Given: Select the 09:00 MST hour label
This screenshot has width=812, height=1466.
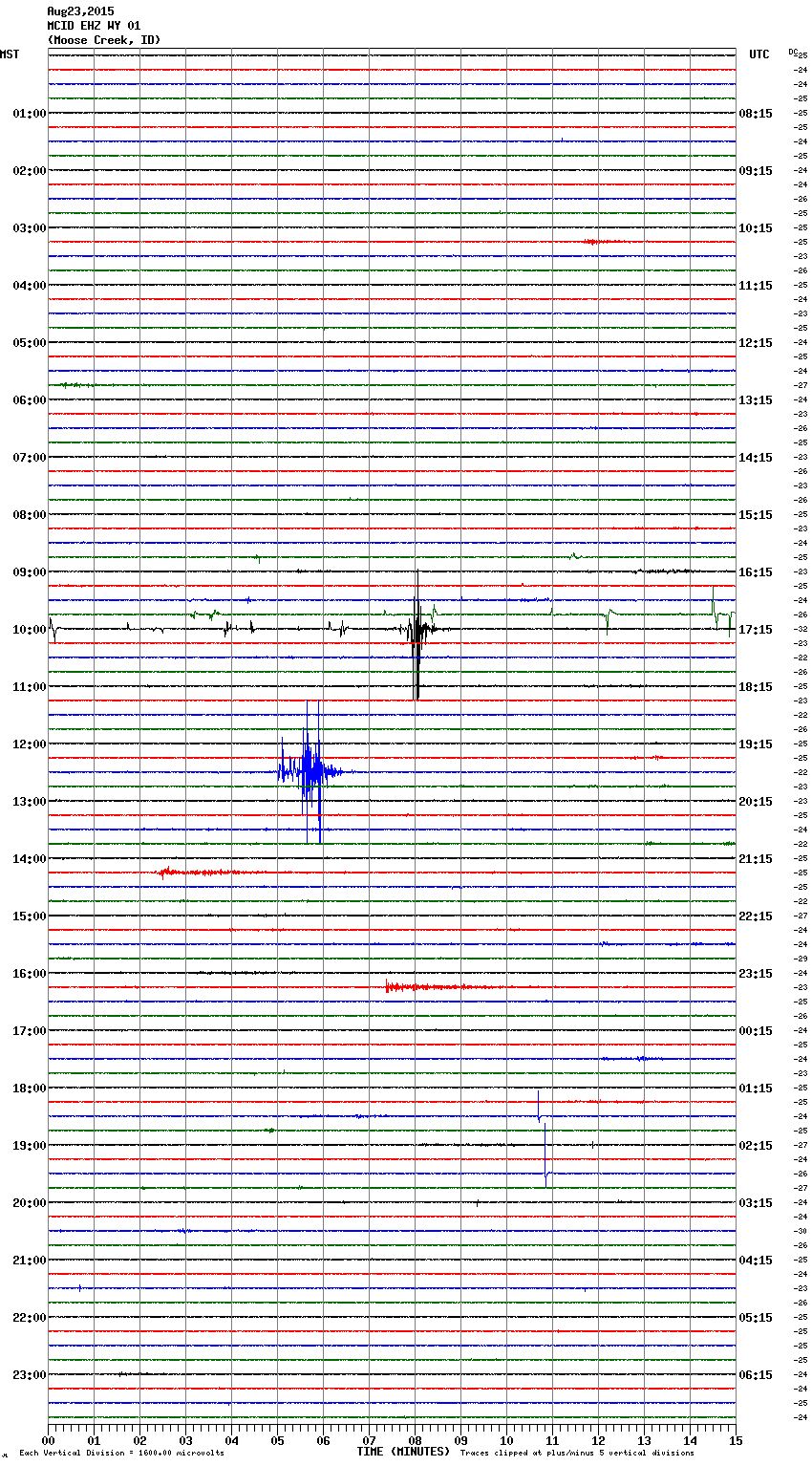Looking at the screenshot, I should click(29, 572).
